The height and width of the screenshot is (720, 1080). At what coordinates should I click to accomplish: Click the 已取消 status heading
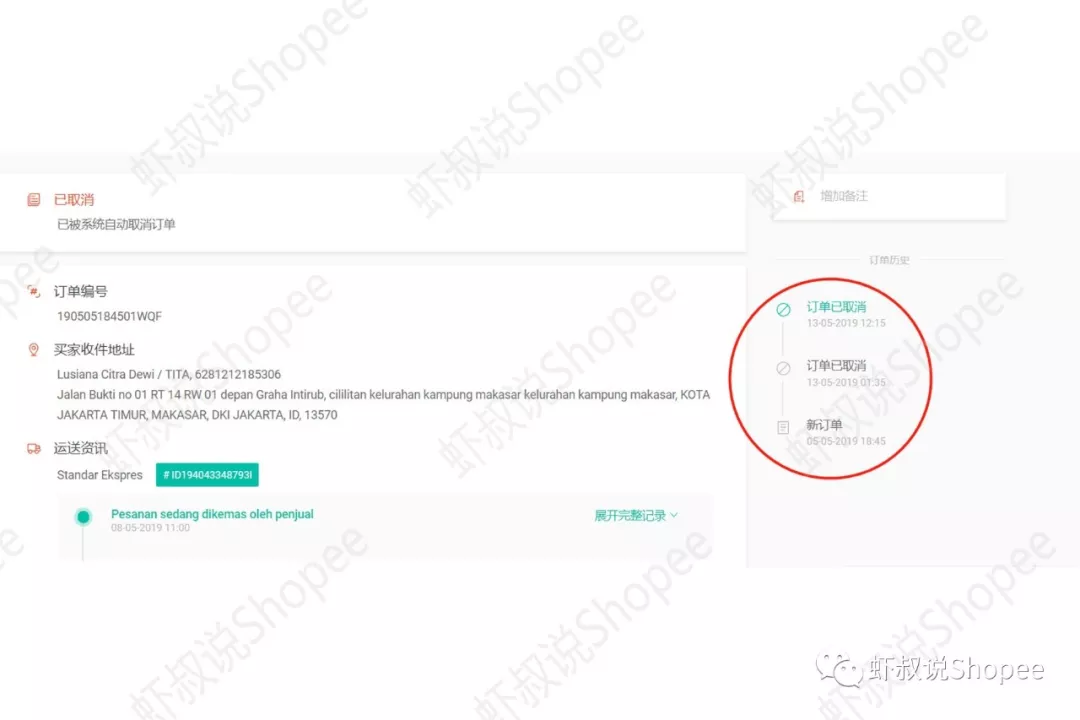tap(74, 200)
